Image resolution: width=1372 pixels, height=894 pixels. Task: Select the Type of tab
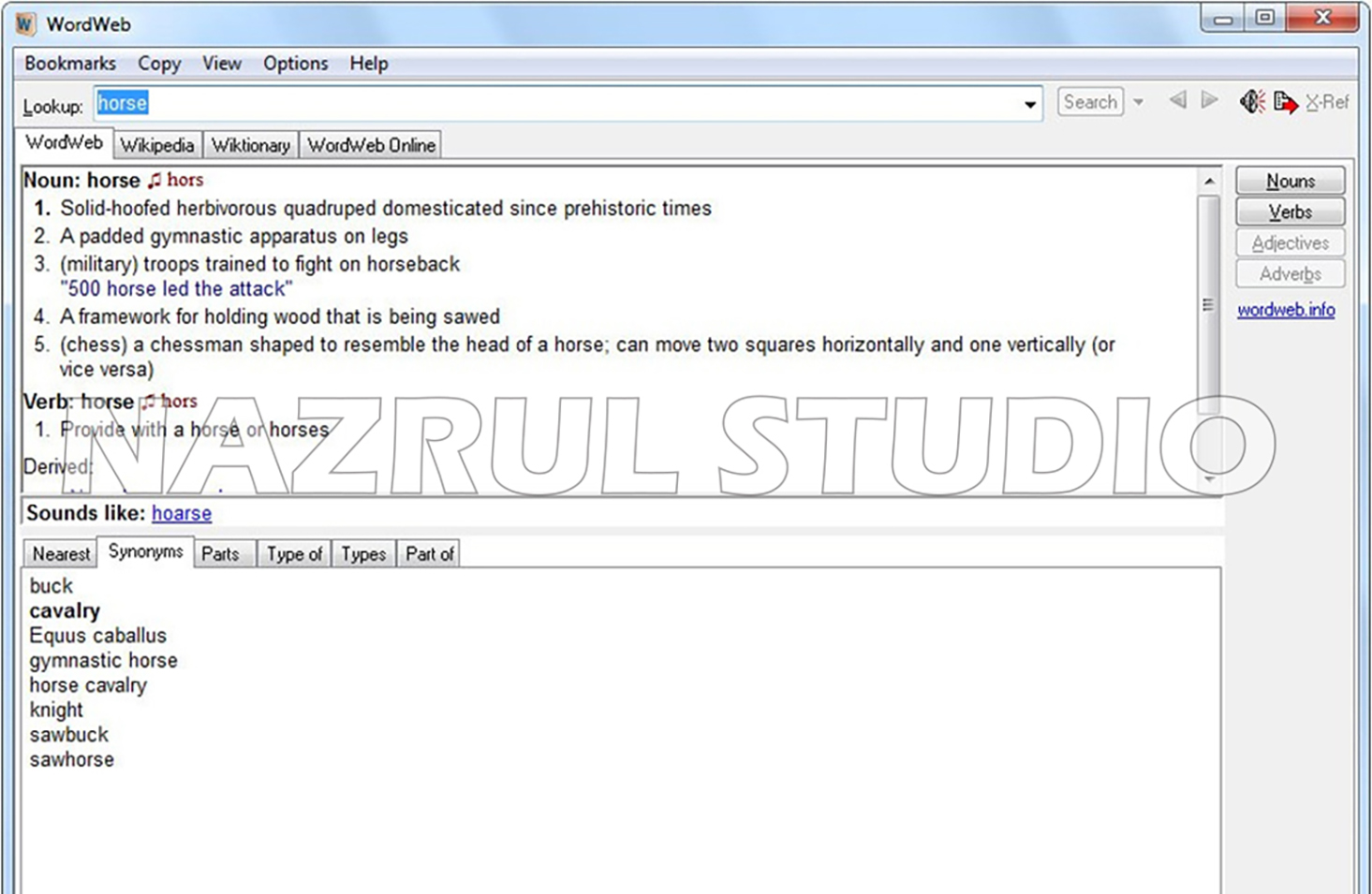point(294,554)
